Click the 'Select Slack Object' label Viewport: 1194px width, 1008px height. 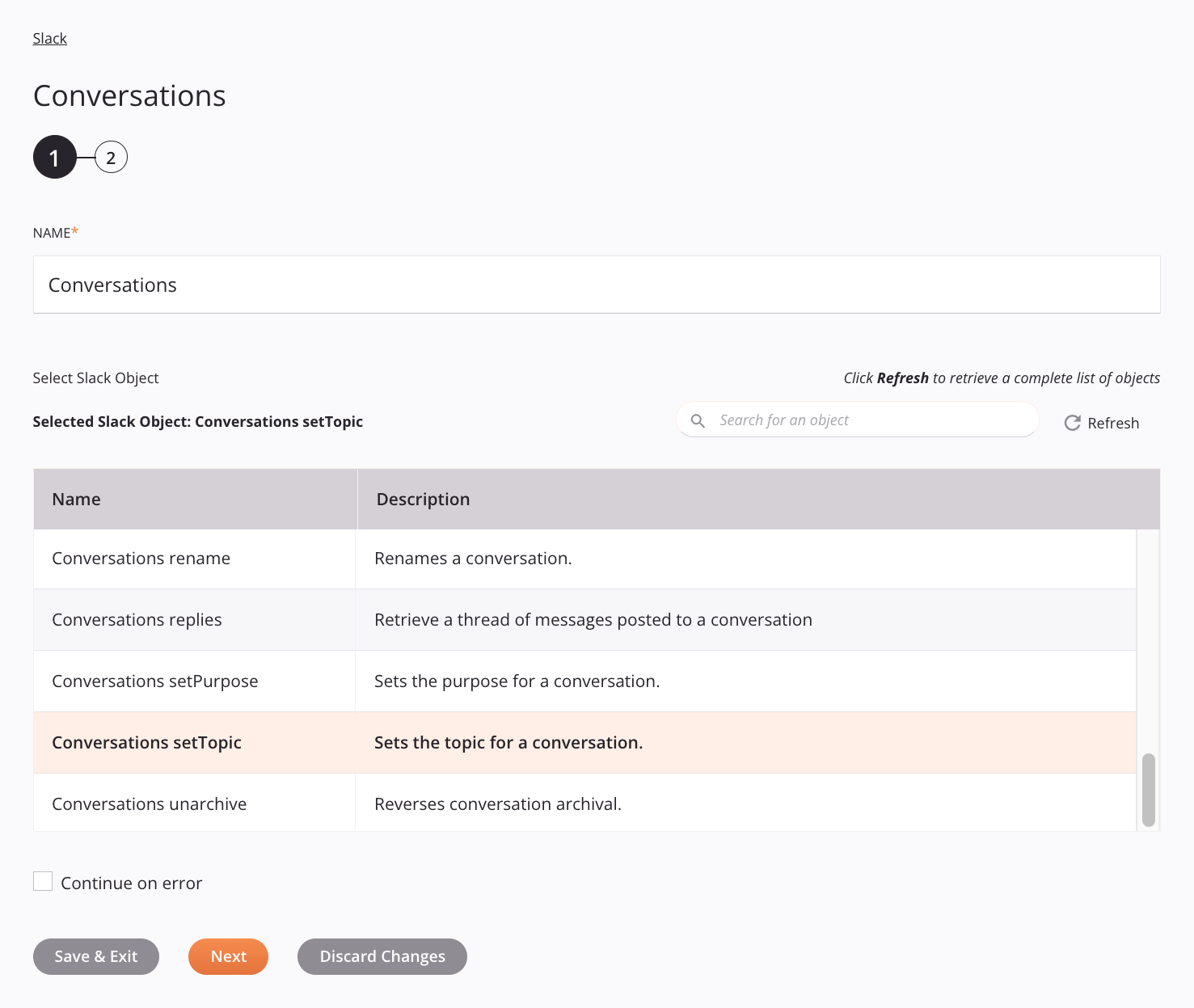(95, 378)
